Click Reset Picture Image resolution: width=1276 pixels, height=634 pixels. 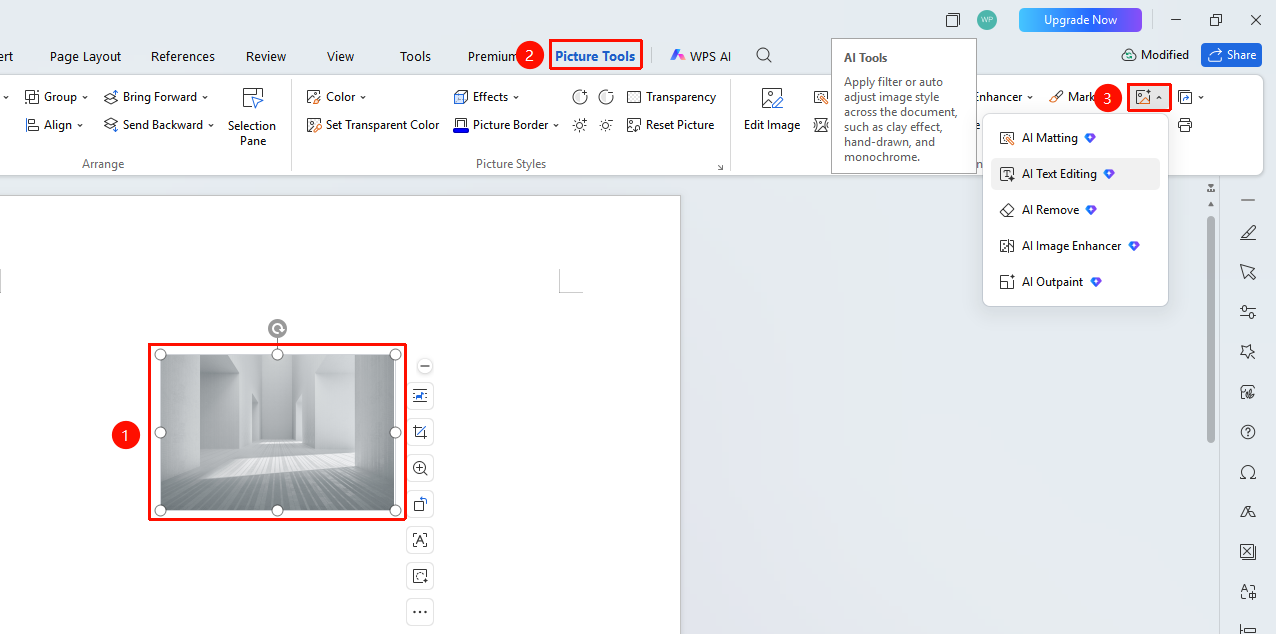point(670,125)
